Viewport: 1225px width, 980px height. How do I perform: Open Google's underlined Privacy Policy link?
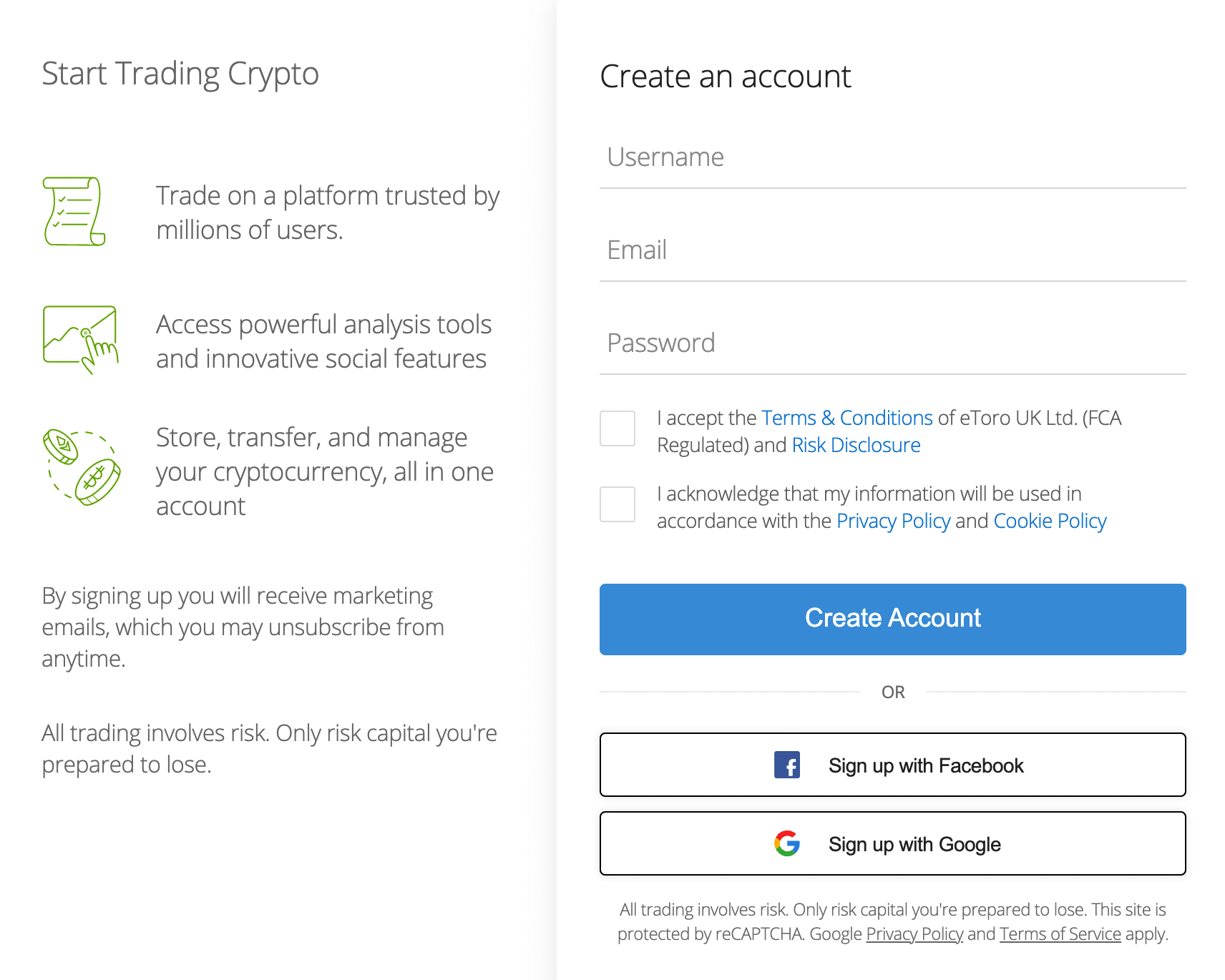[914, 934]
